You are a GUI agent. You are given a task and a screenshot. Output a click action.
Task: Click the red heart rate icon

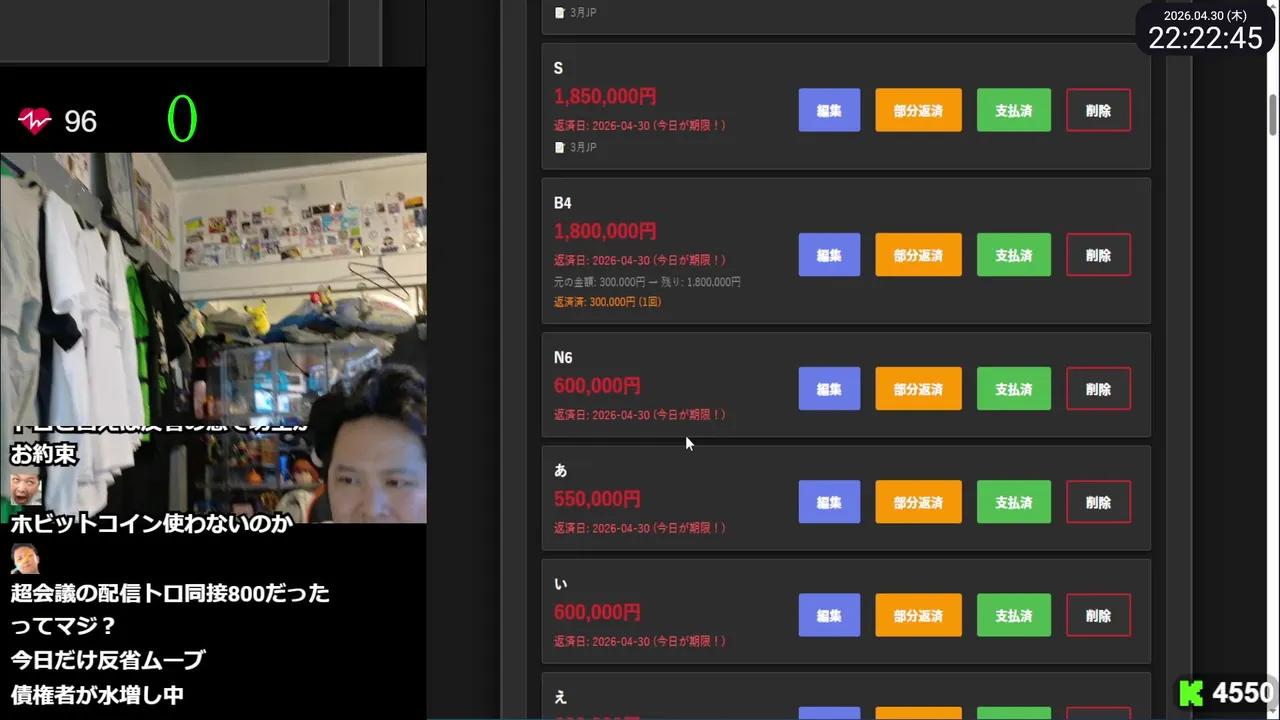[34, 122]
